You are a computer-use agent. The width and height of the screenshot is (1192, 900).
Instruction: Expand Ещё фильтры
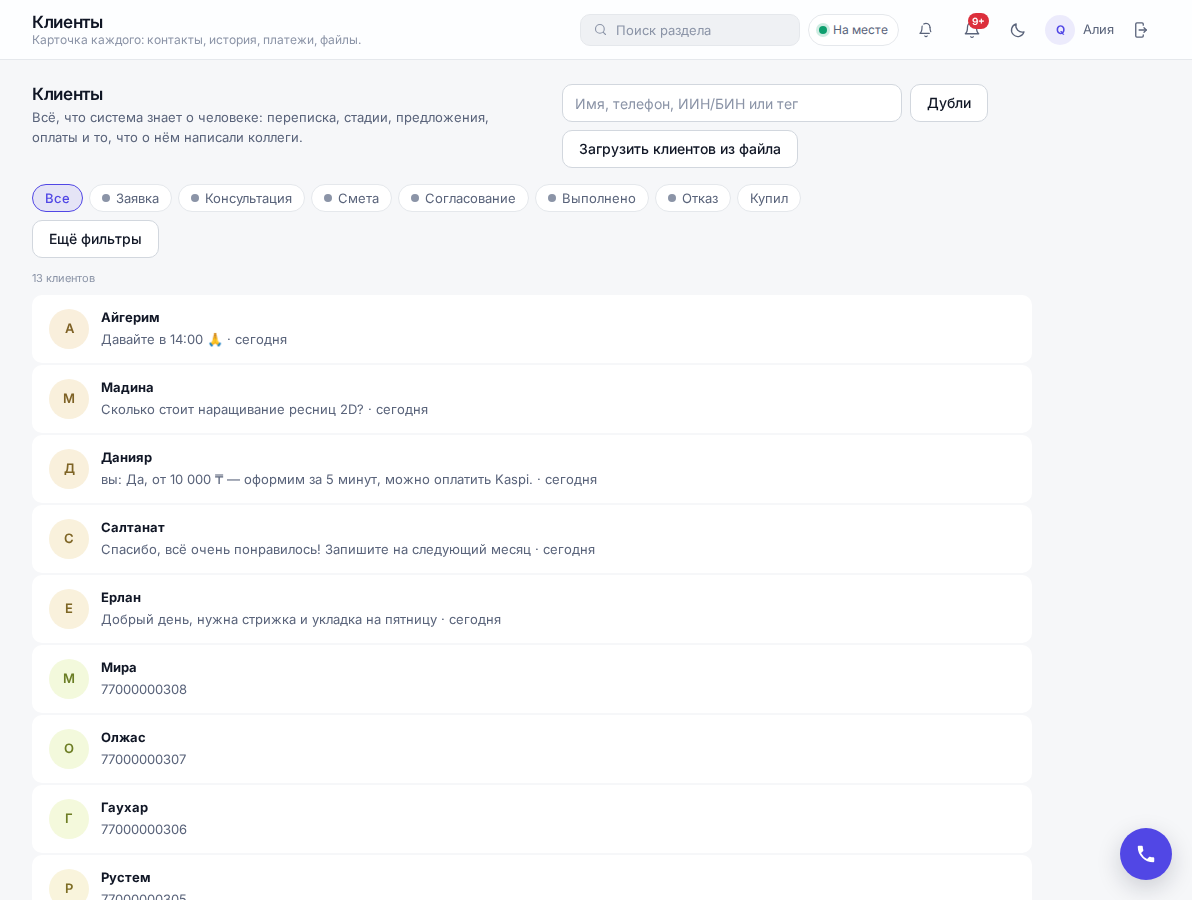pyautogui.click(x=95, y=239)
